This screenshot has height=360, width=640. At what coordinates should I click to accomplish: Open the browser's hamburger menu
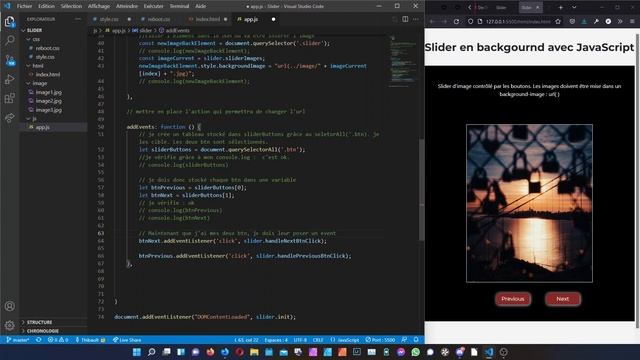(x=632, y=21)
